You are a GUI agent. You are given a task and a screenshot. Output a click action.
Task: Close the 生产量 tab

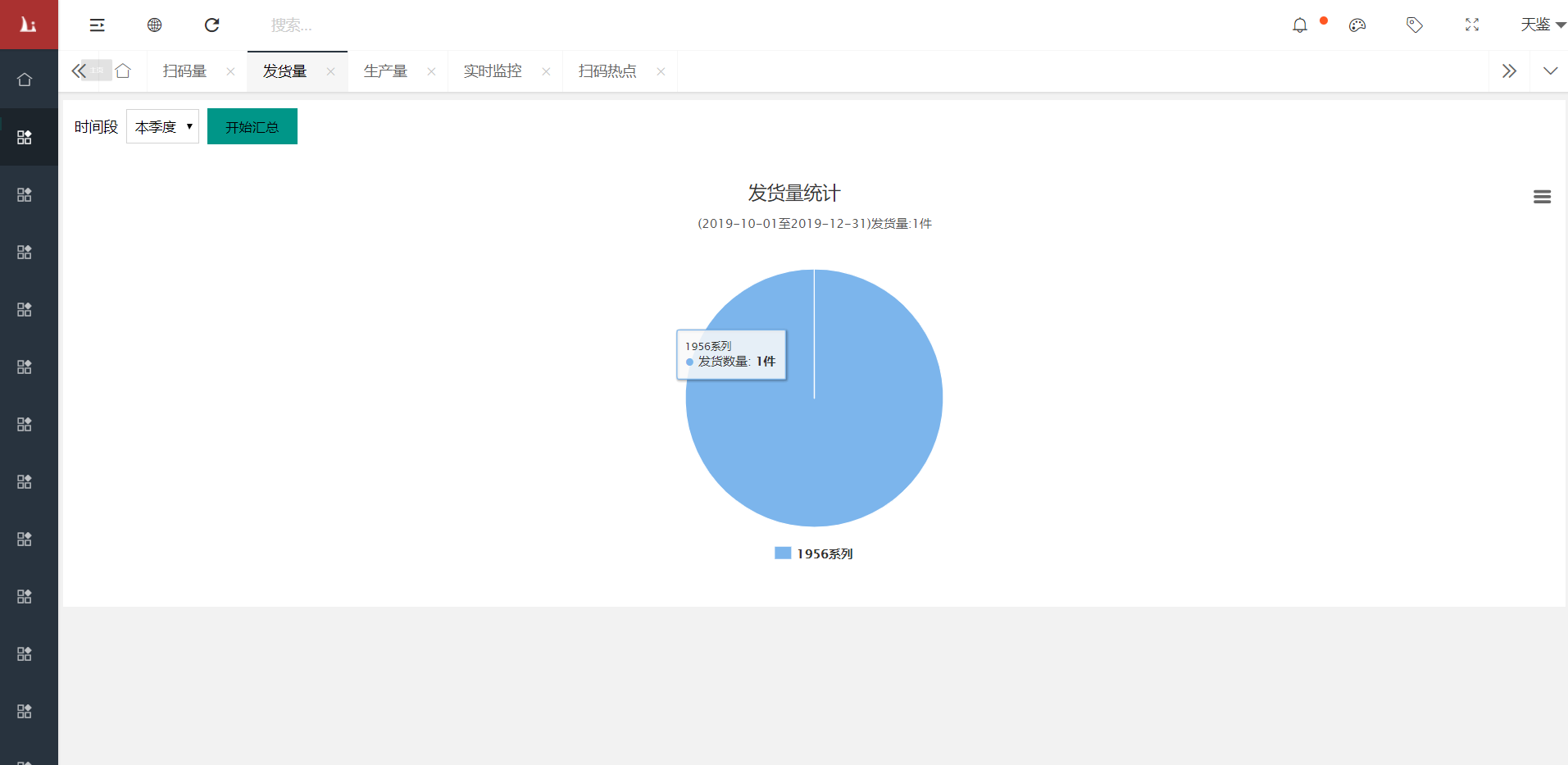431,72
